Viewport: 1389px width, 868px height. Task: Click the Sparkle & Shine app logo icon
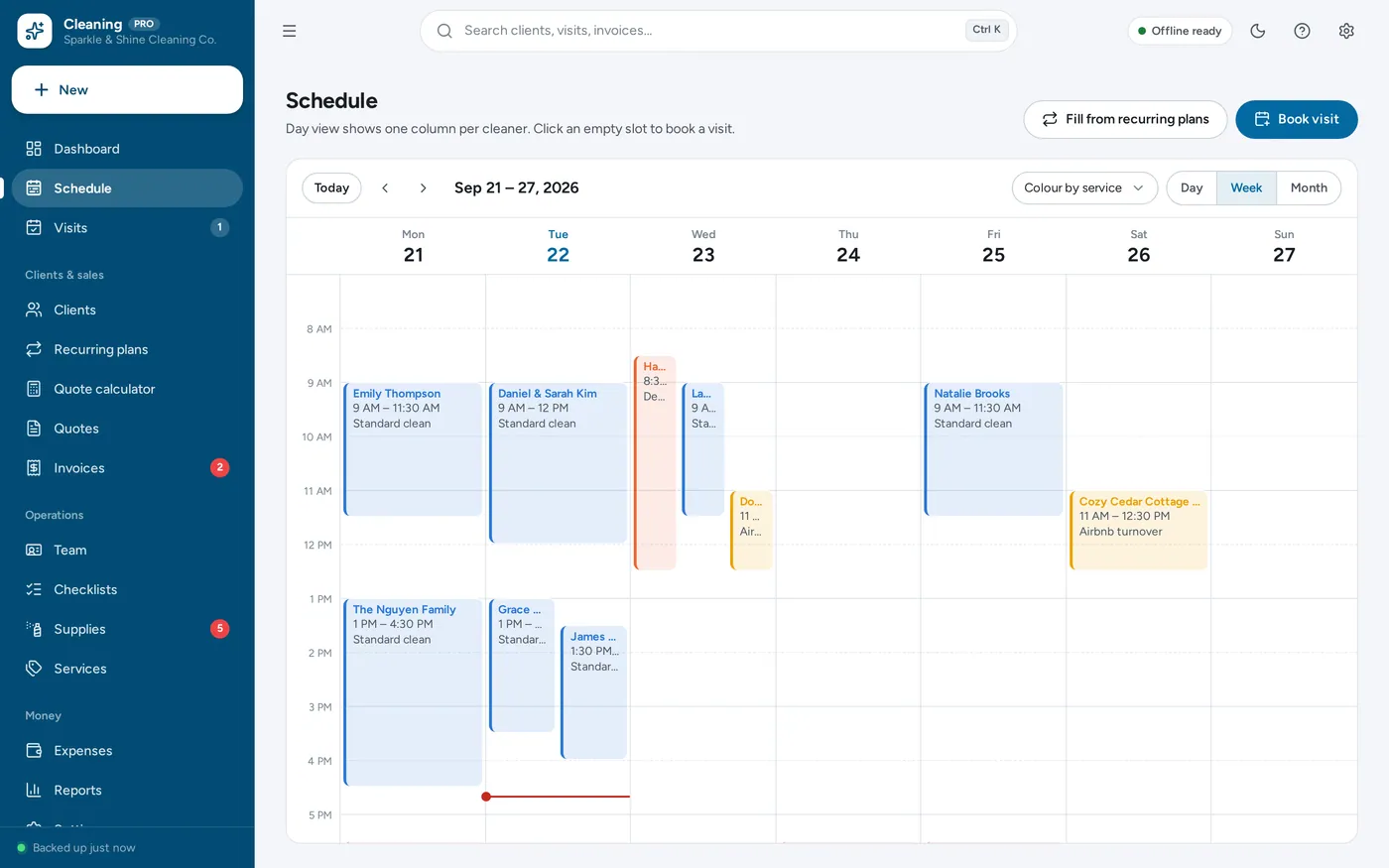point(35,31)
